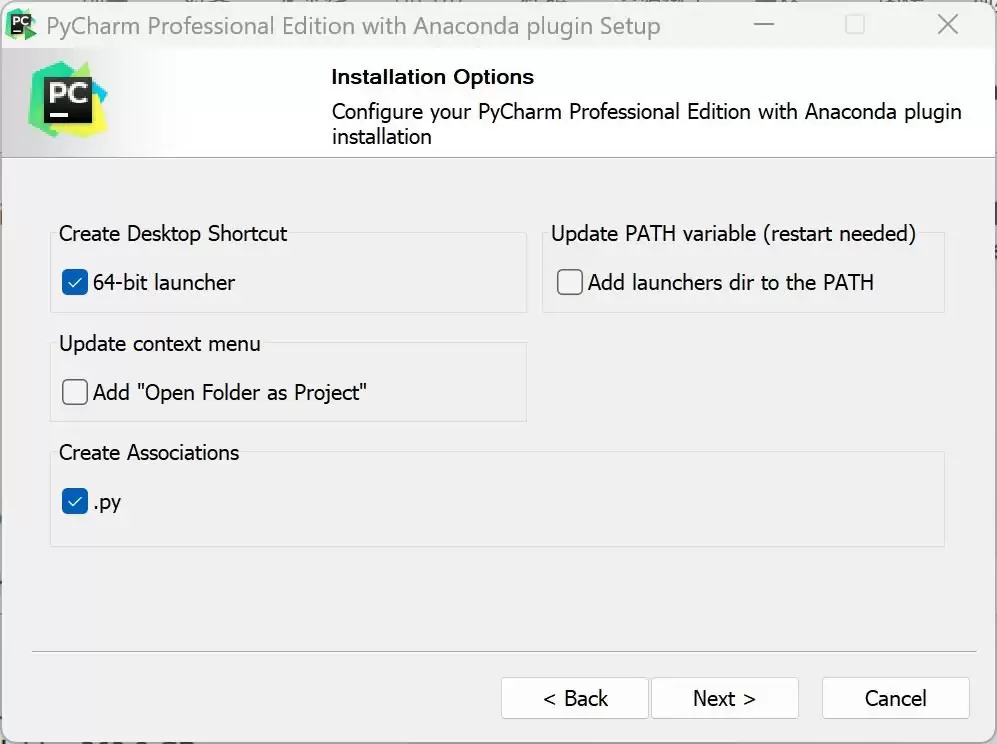Click the "64-bit launcher" label text

pos(164,282)
